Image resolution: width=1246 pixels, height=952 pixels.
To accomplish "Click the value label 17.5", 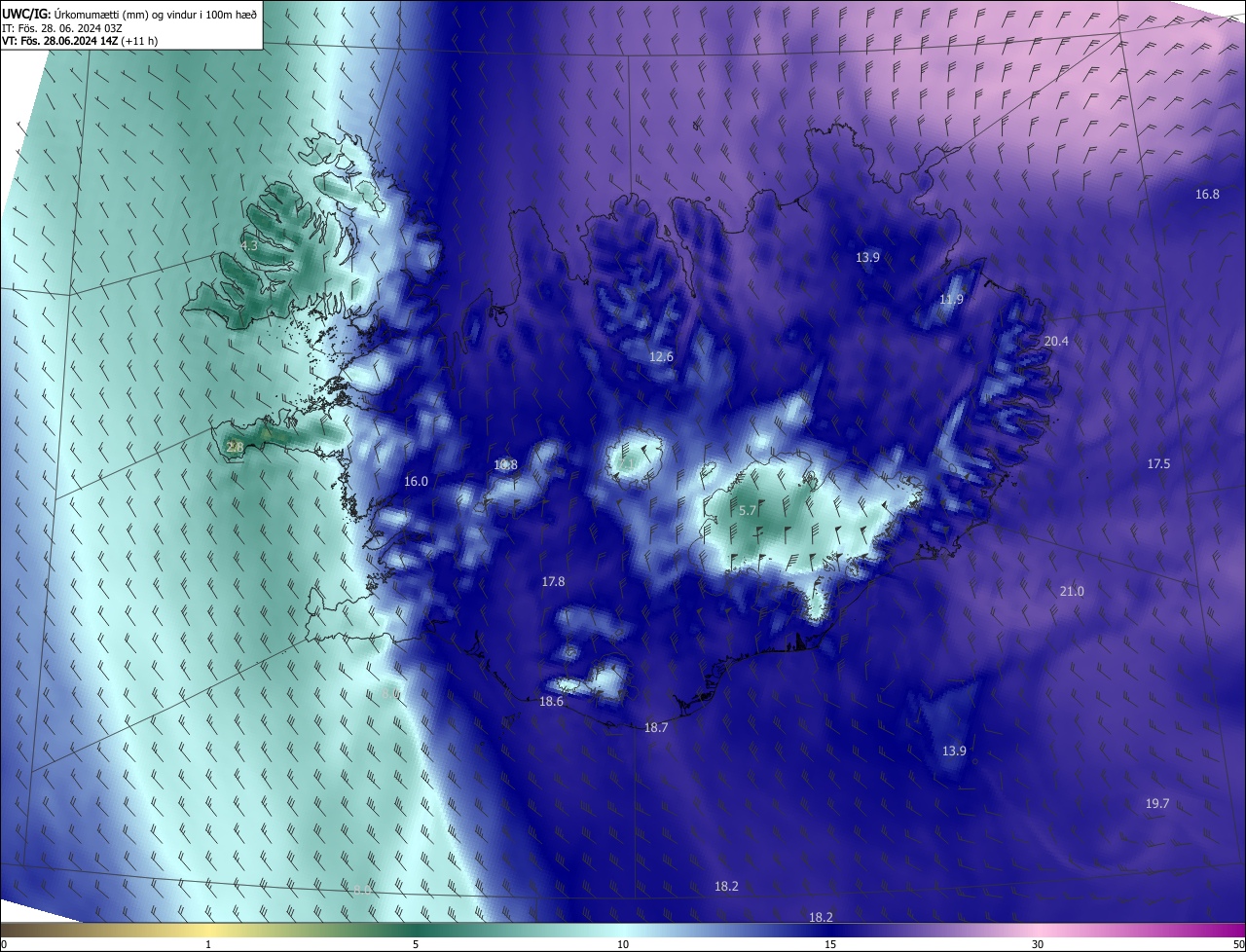I will point(1158,463).
